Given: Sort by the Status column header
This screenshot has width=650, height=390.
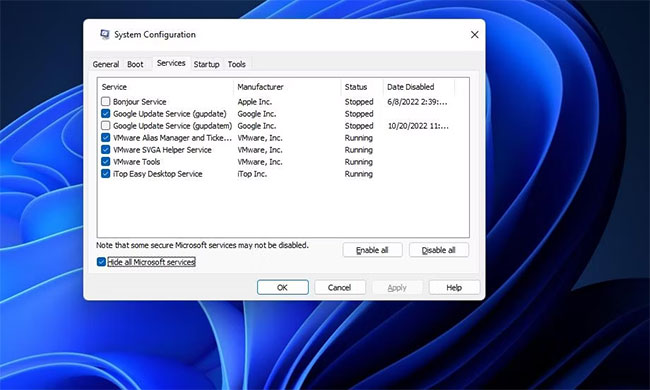Looking at the screenshot, I should click(362, 87).
